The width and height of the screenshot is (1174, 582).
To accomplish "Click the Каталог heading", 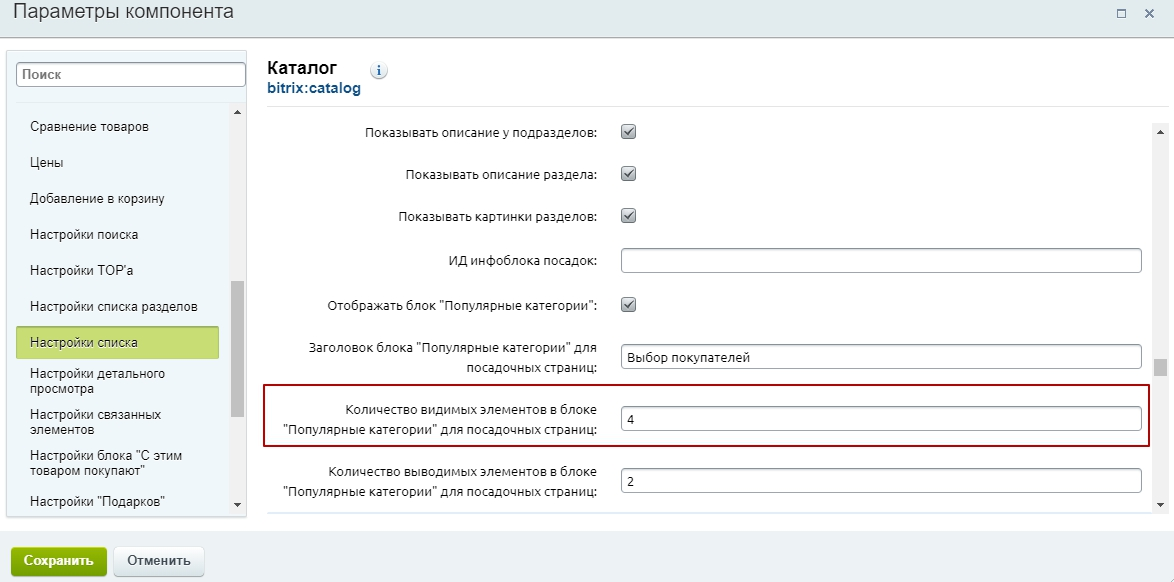I will click(x=302, y=68).
